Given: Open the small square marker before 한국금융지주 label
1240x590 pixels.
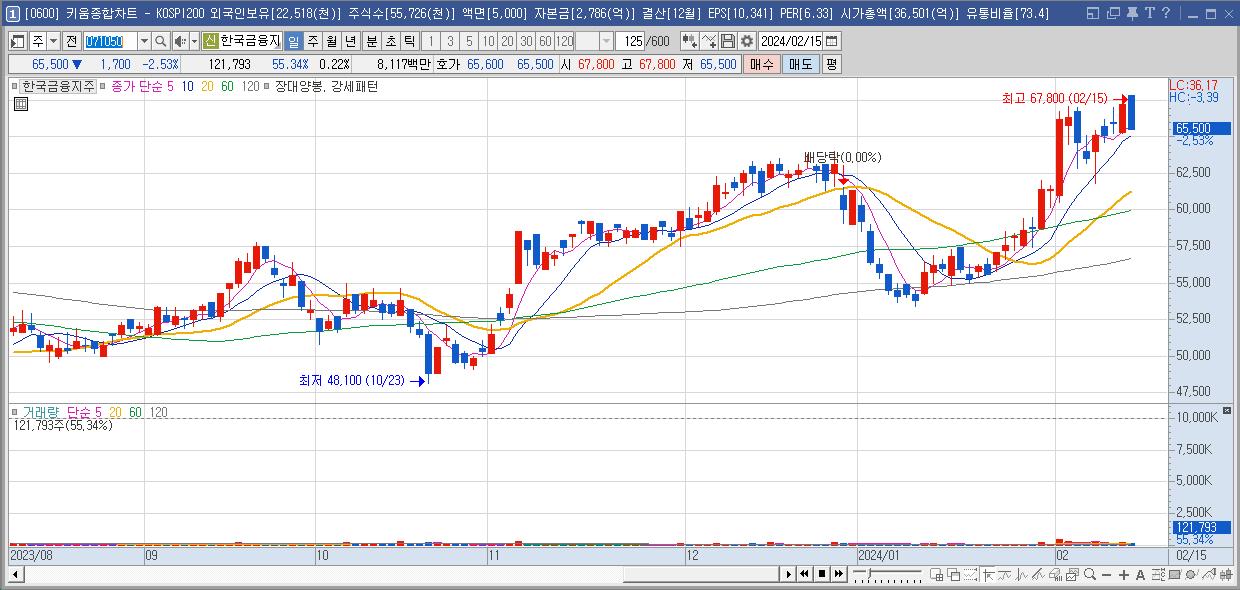Looking at the screenshot, I should click(15, 87).
